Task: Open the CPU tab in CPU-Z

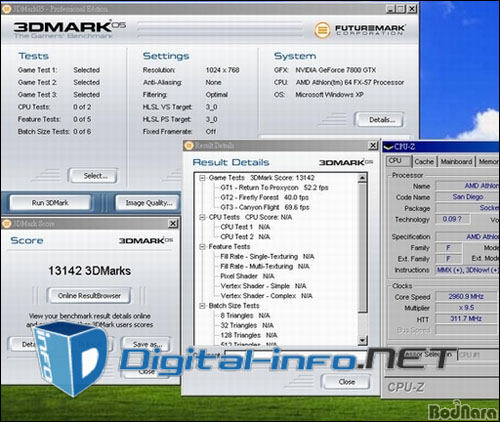Action: [398, 161]
